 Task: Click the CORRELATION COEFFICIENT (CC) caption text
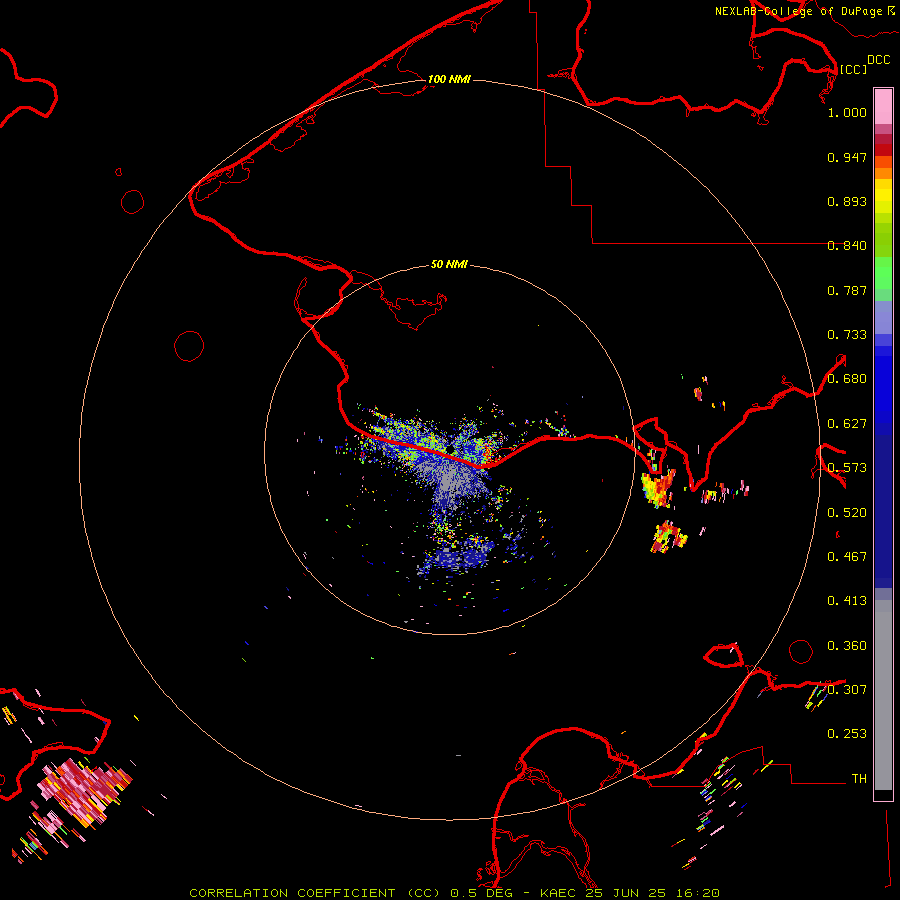coord(315,893)
